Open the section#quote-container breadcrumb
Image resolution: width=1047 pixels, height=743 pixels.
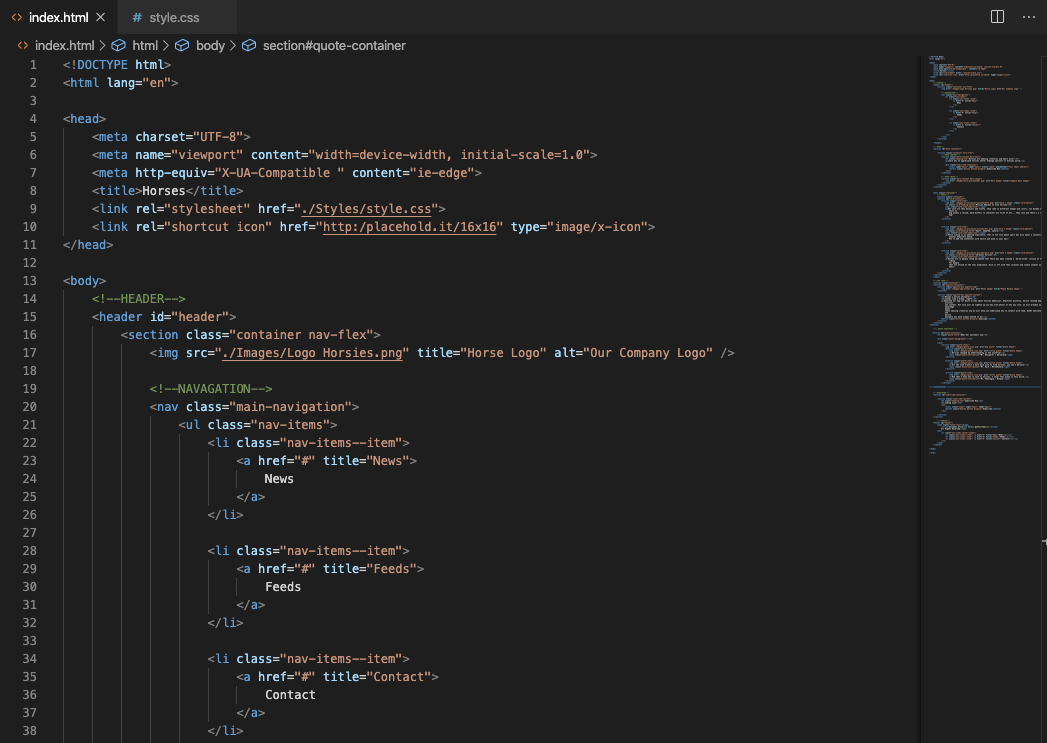click(334, 45)
